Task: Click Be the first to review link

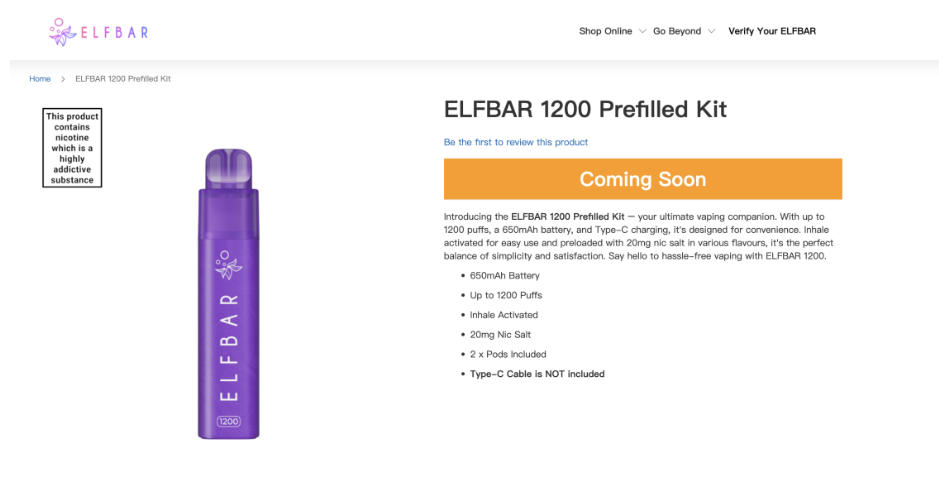Action: tap(516, 142)
